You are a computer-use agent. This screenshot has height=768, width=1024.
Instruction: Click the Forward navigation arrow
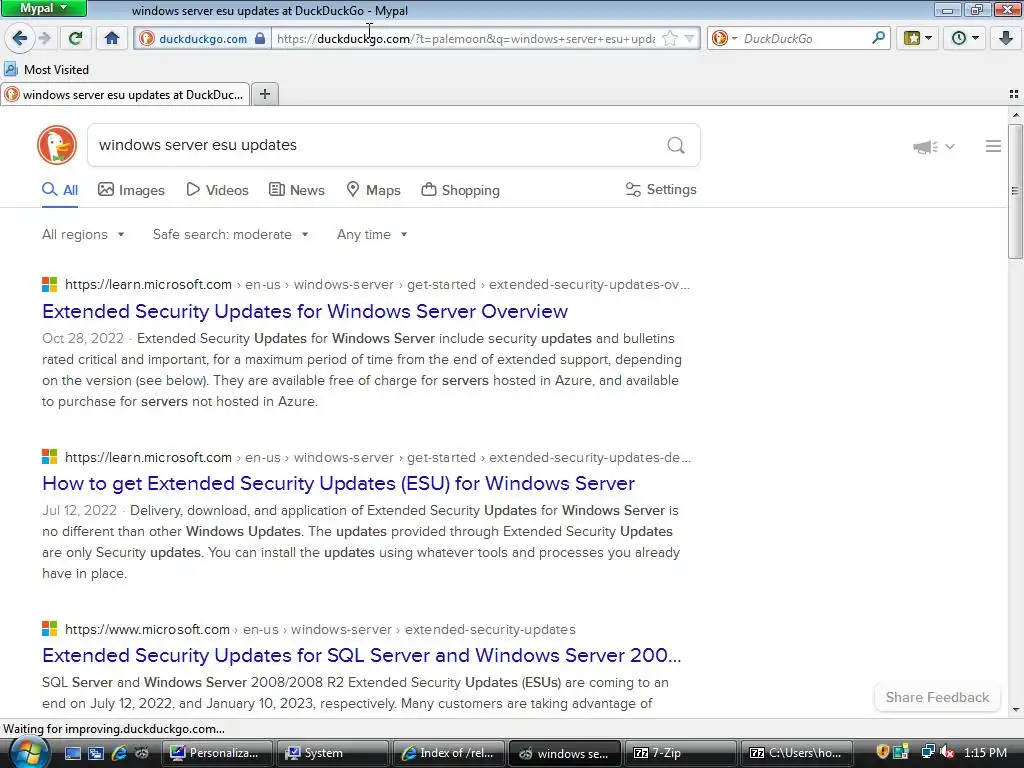[44, 38]
